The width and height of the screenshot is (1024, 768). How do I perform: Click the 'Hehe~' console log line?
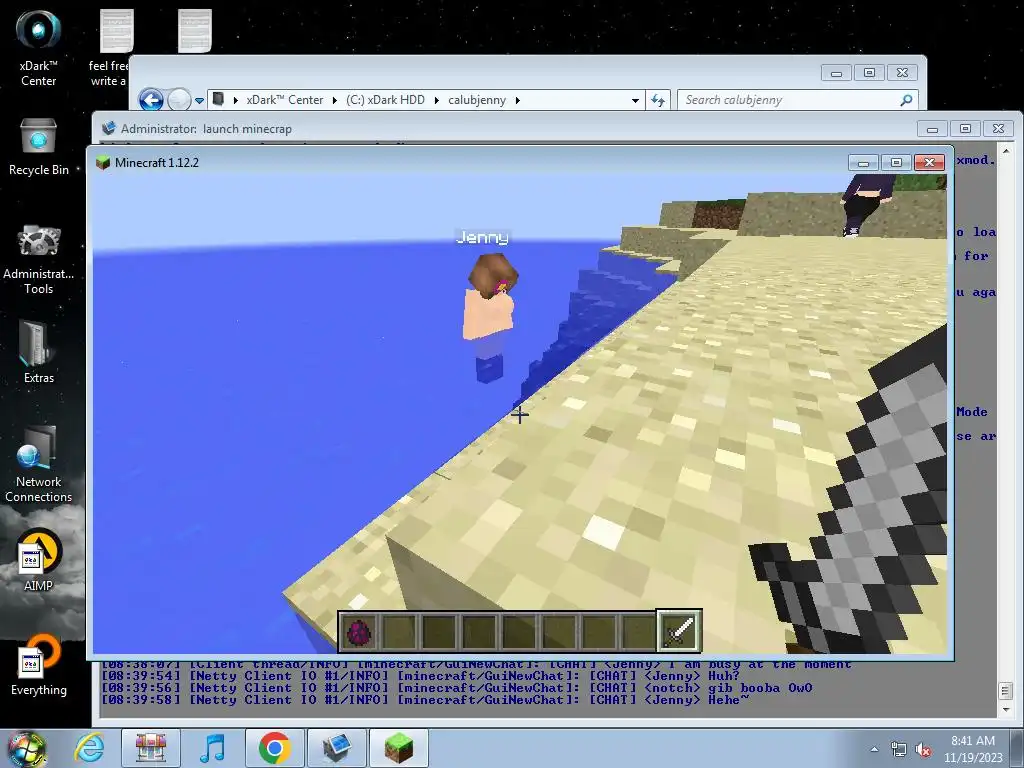(426, 699)
